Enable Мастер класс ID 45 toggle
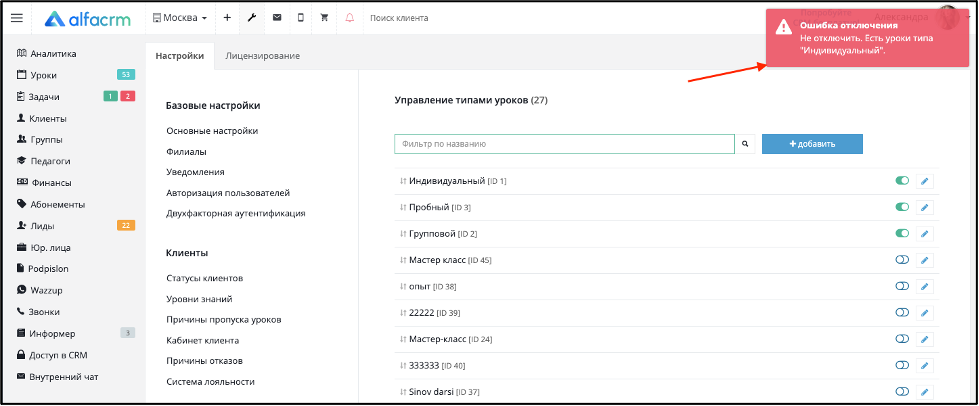Screen dimensions: 979x406 click(902, 260)
